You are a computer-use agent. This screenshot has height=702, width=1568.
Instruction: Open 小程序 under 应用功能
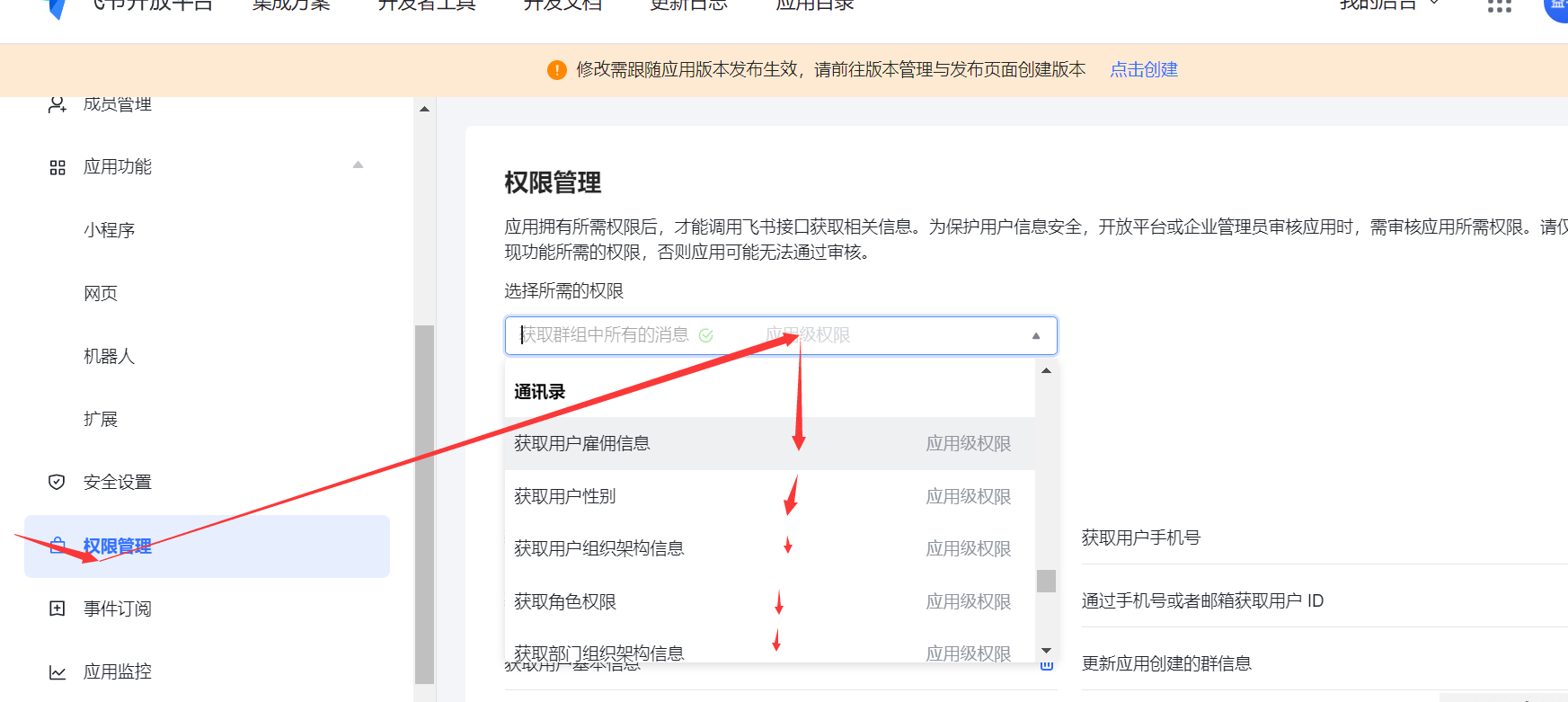tap(109, 230)
